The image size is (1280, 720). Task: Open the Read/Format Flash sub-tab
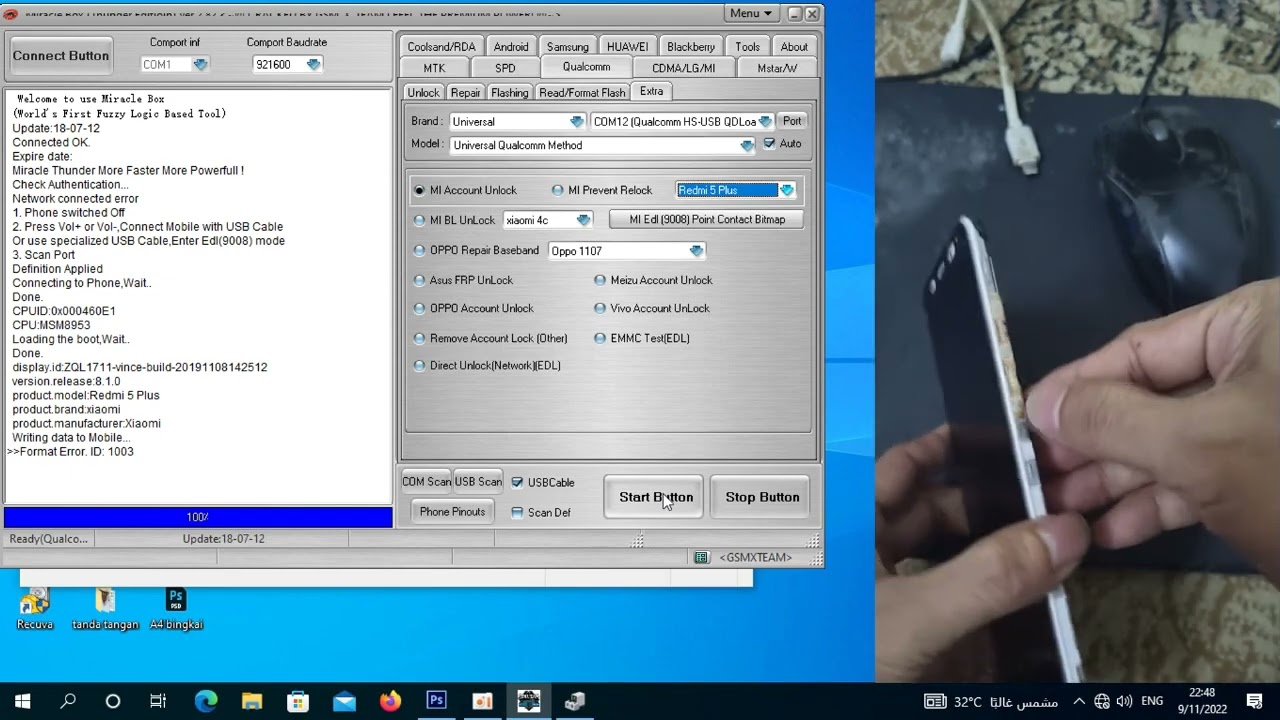tap(582, 92)
